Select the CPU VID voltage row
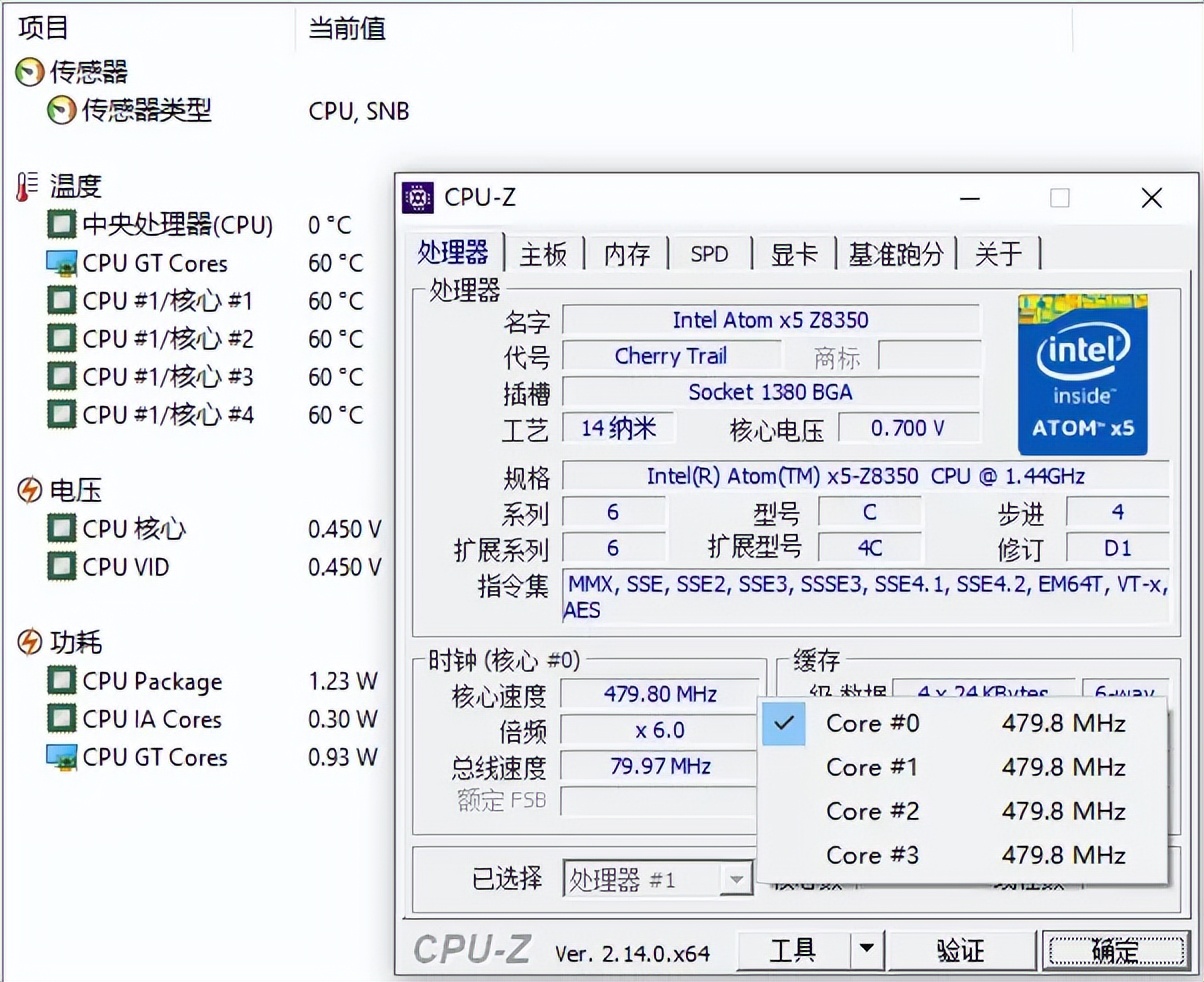The width and height of the screenshot is (1204, 982). pos(126,568)
